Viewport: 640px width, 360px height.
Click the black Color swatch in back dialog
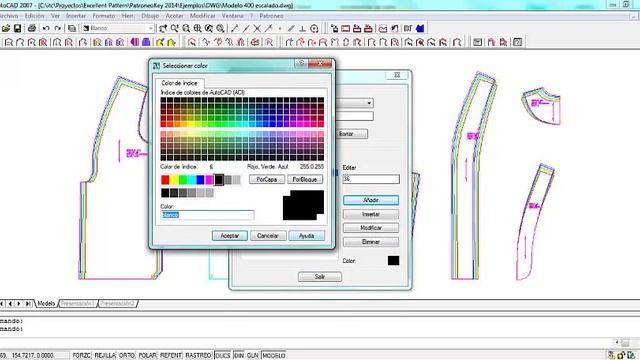click(393, 260)
